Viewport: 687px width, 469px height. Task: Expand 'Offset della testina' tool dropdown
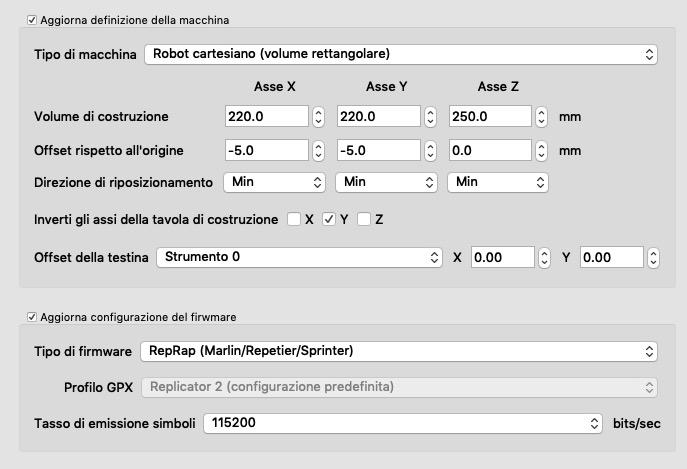[299, 257]
